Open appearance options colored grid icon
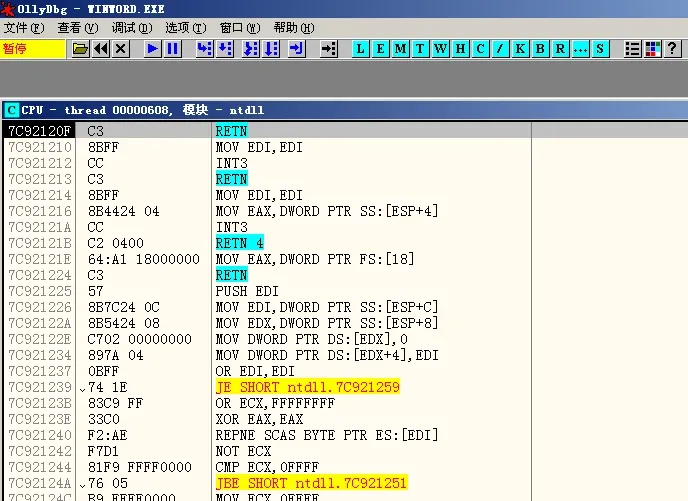688x501 pixels. tap(652, 49)
